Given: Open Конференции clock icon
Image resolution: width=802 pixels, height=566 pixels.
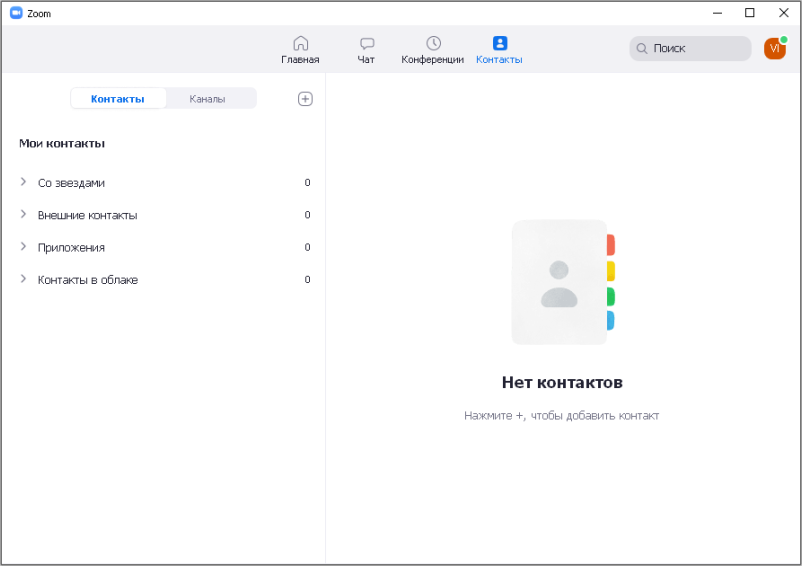Looking at the screenshot, I should pos(433,44).
